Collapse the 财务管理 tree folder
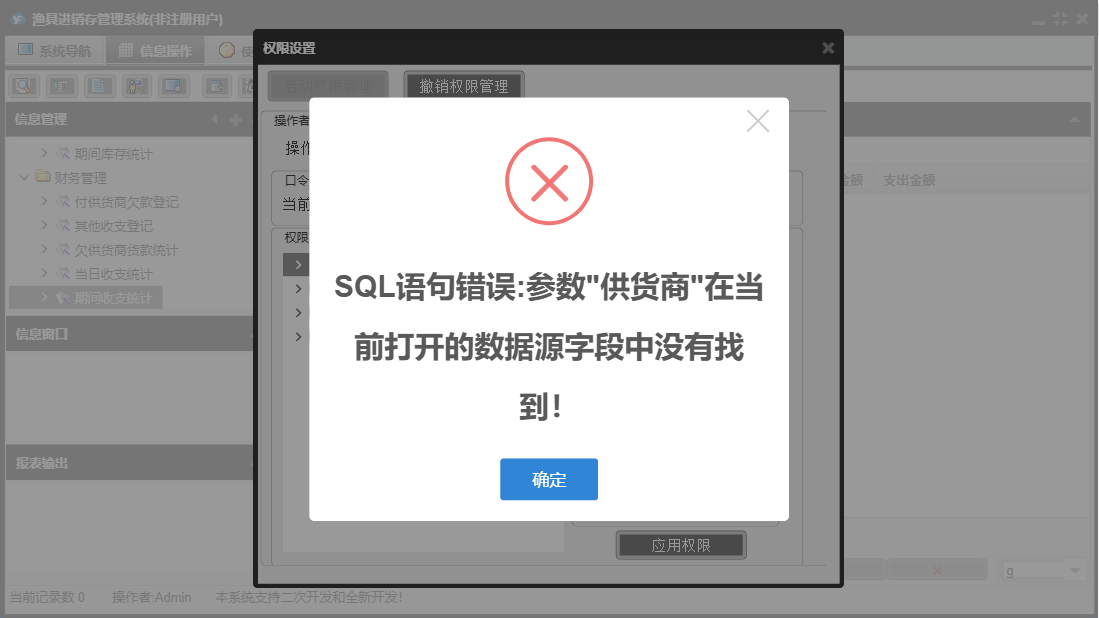The width and height of the screenshot is (1099, 618). tap(24, 177)
